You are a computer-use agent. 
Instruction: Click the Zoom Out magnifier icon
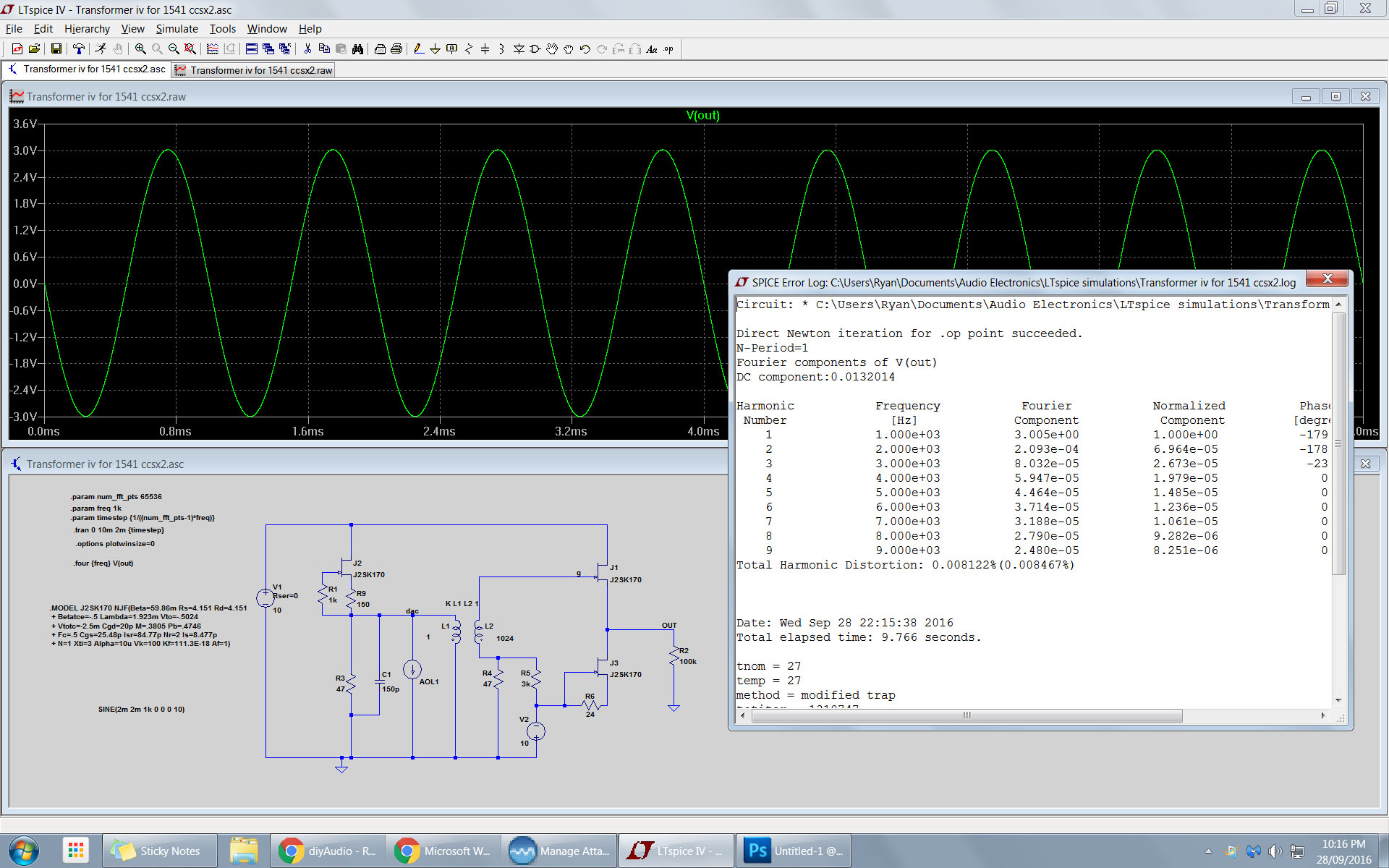coord(174,49)
